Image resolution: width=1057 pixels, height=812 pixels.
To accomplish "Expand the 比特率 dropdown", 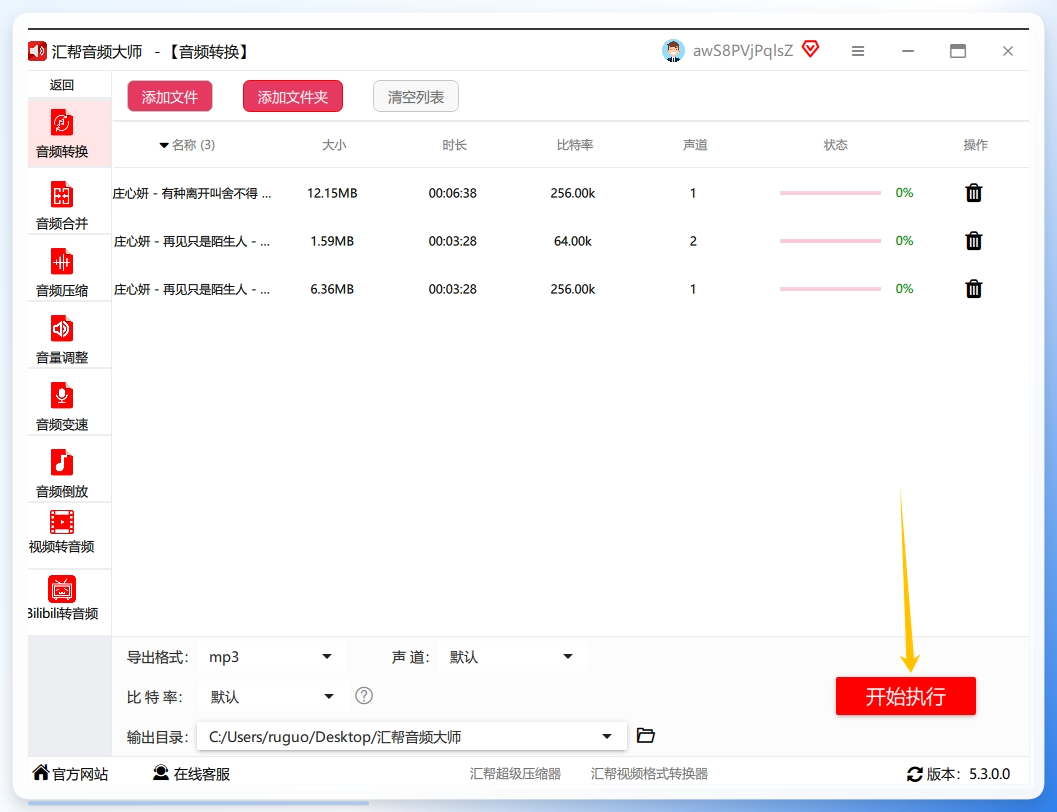I will tap(329, 696).
